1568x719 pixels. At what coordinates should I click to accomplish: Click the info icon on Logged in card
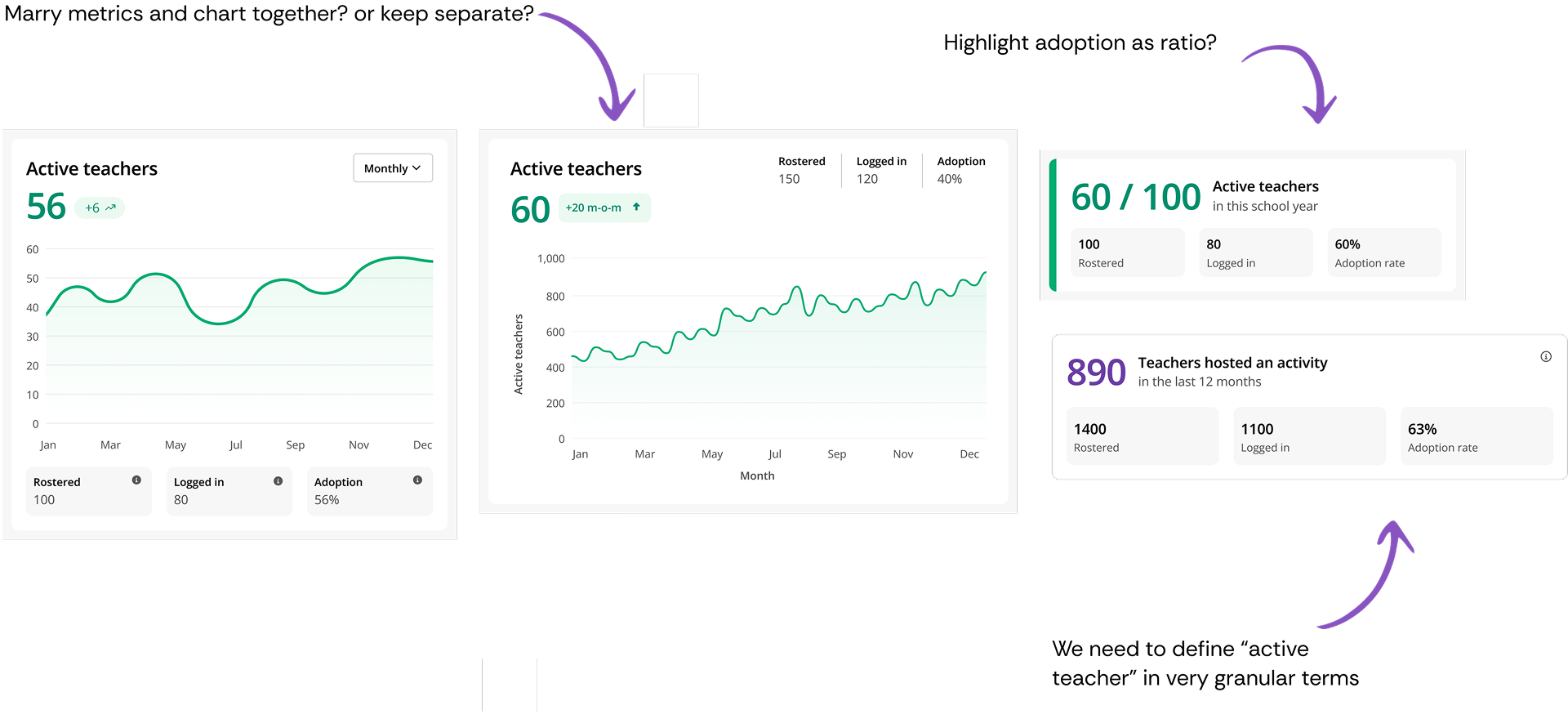[x=278, y=481]
